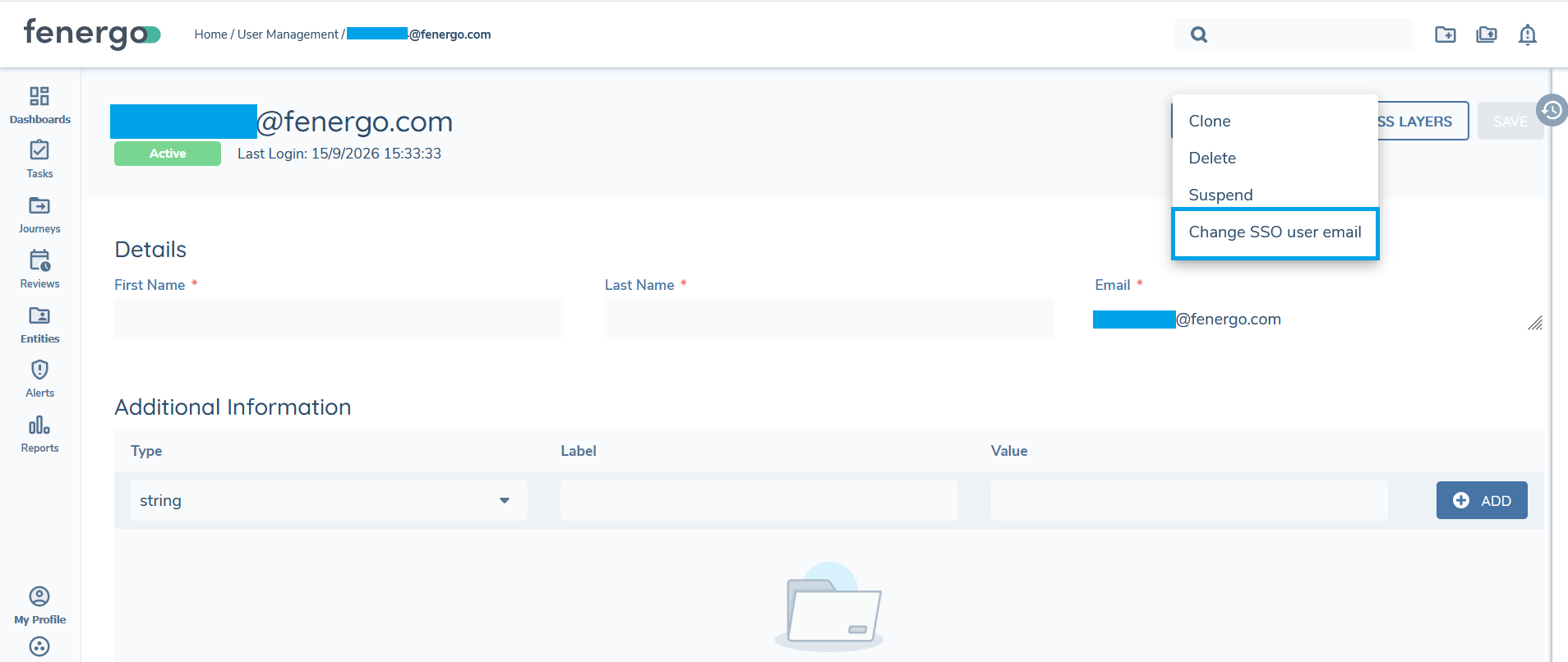Click the Email resize handle
This screenshot has height=662, width=1568.
pos(1535,323)
